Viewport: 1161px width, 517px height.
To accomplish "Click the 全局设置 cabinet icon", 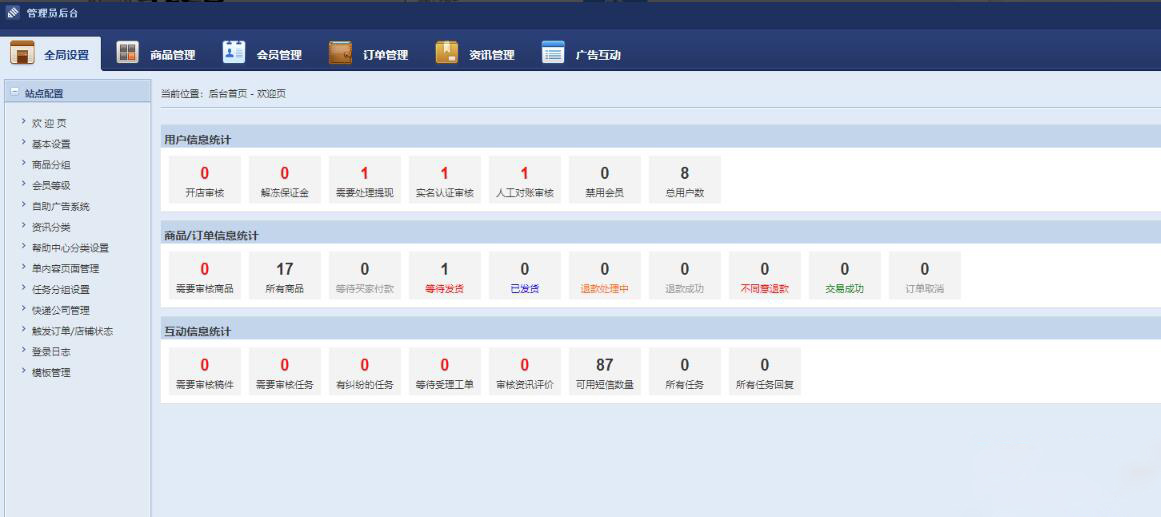I will point(22,54).
